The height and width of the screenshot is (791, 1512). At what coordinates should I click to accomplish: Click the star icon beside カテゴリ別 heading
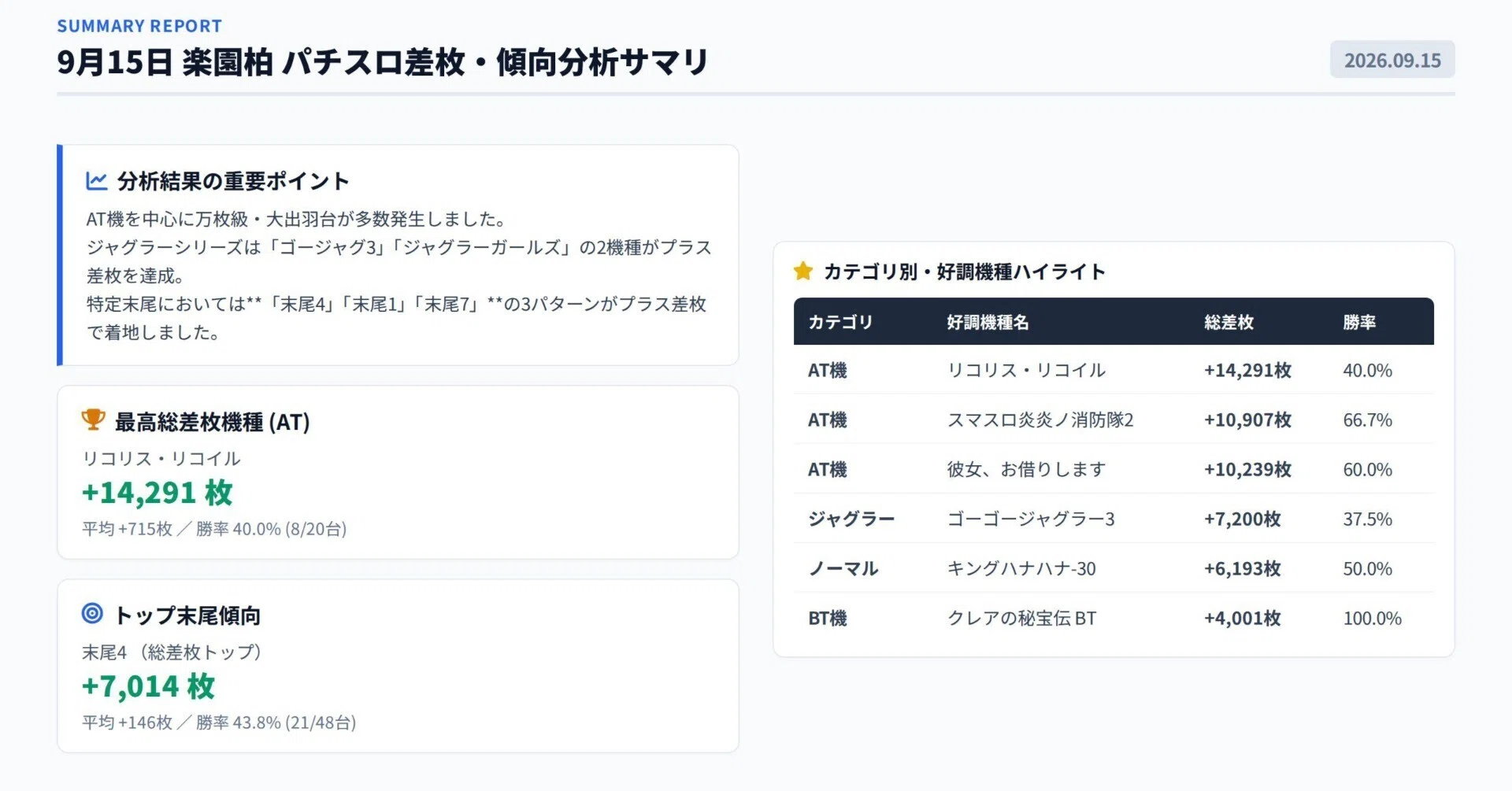[803, 271]
